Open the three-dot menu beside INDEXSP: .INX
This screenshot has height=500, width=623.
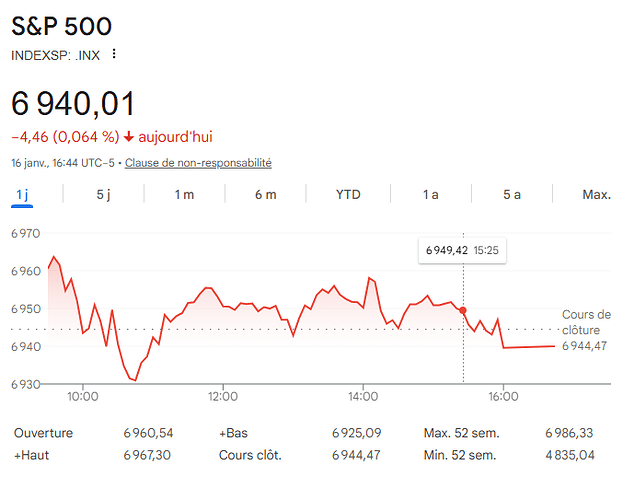114,54
